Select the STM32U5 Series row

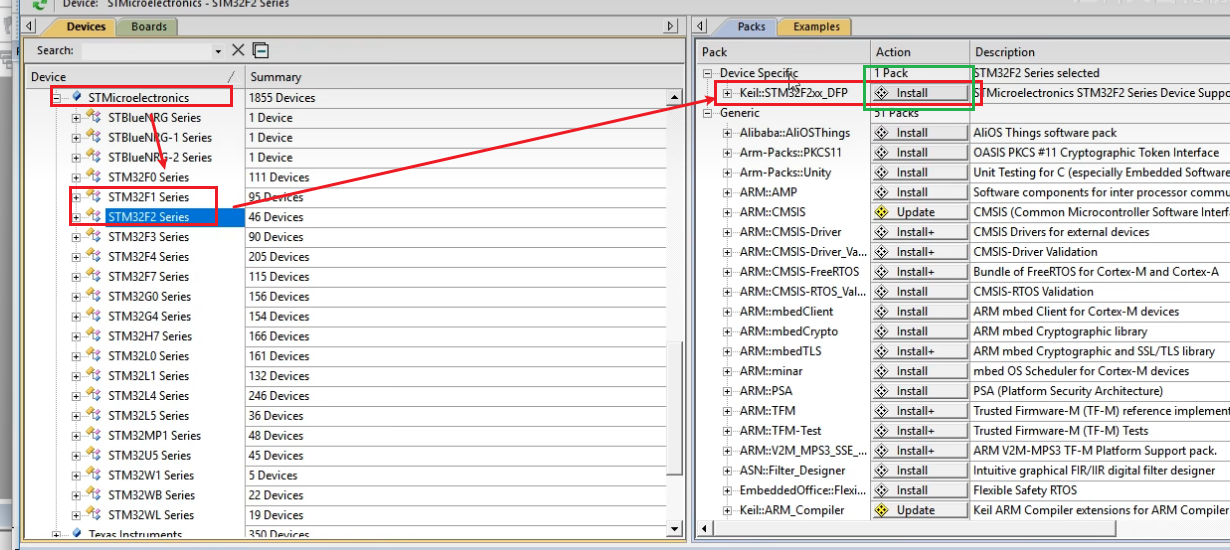[148, 455]
